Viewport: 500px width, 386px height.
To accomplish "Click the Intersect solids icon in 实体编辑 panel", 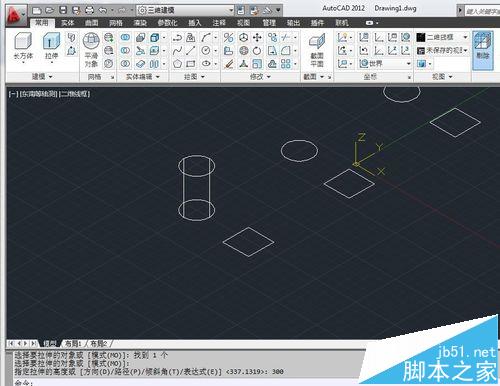I will (125, 64).
